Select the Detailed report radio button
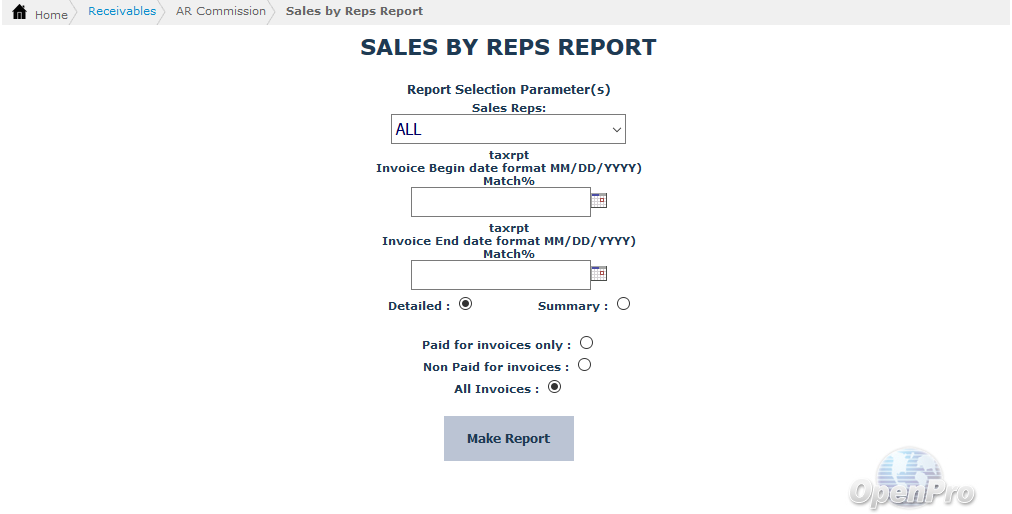Viewport: 1012px width, 514px height. [465, 304]
